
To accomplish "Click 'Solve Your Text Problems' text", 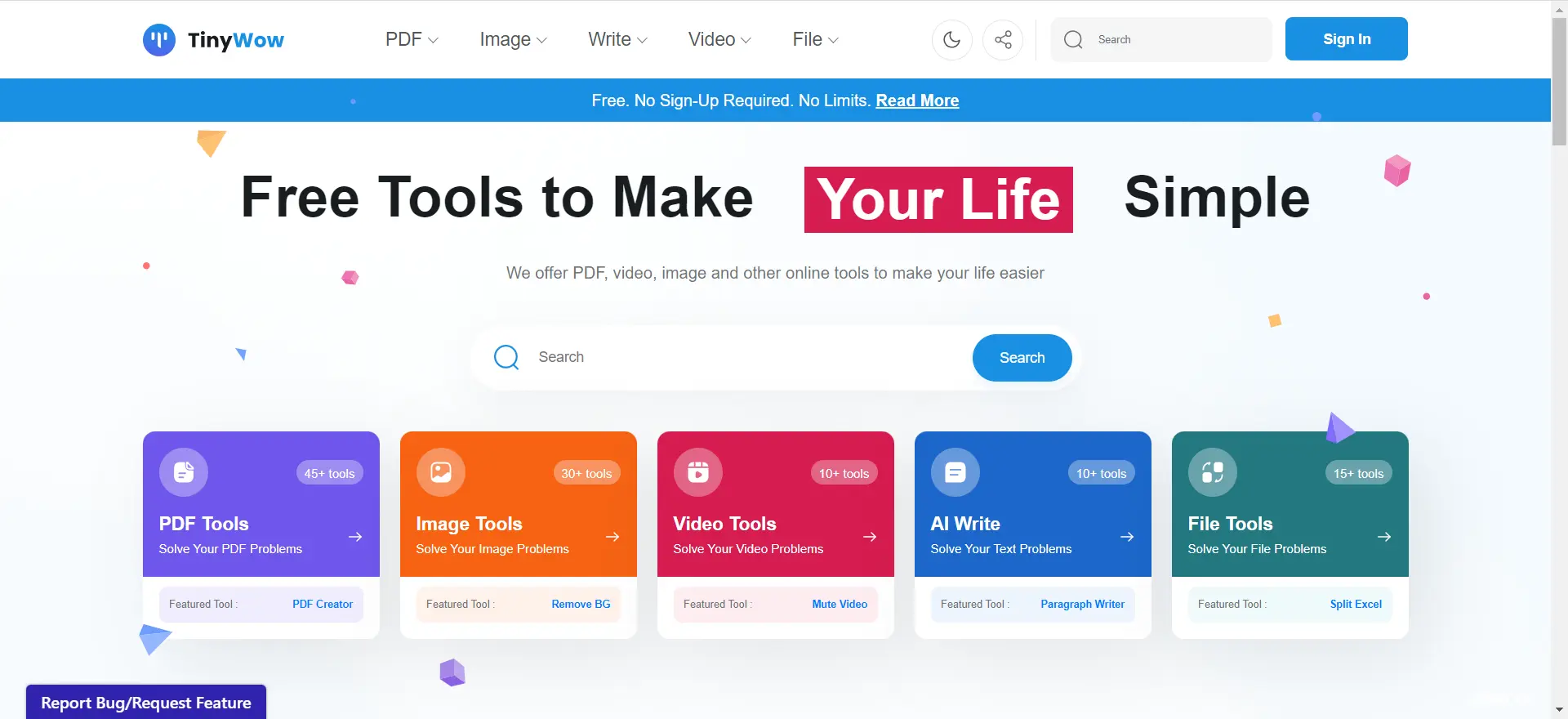I will tap(1001, 549).
